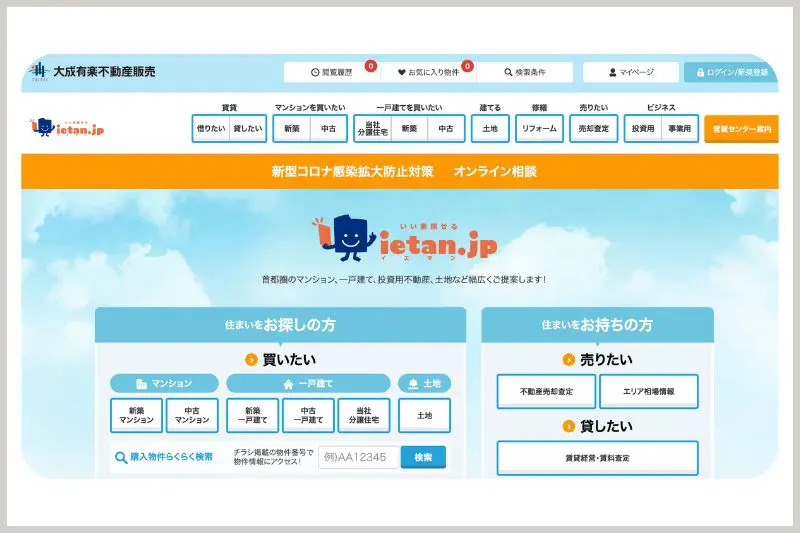Screen dimensions: 800x533
Task: Click the lock icon on ログイン/新規登録
Action: 701,72
